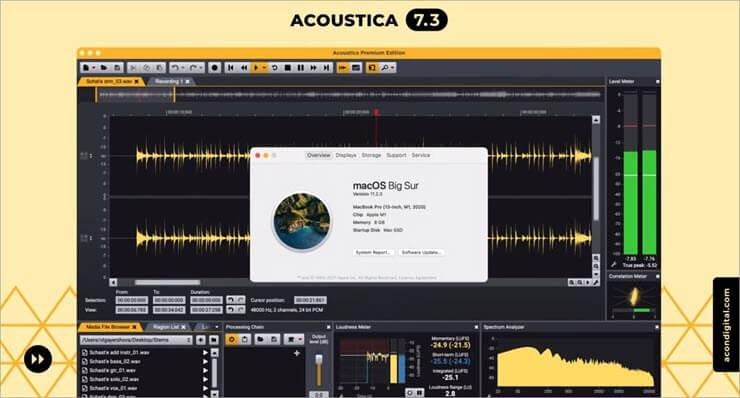Click the Copy icon in main toolbar

click(x=147, y=68)
